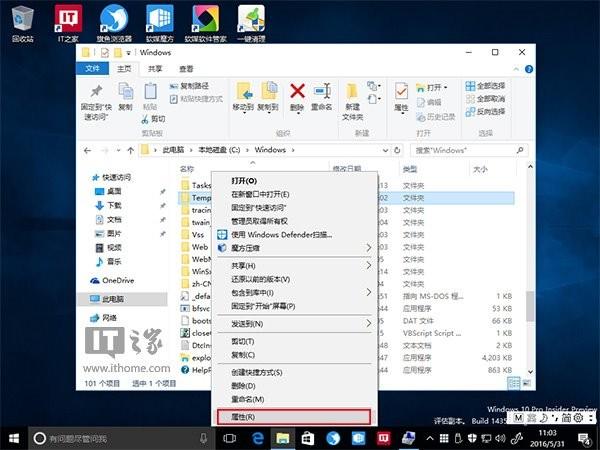Click the New folder ribbon icon
The height and width of the screenshot is (450, 600).
[x=352, y=92]
